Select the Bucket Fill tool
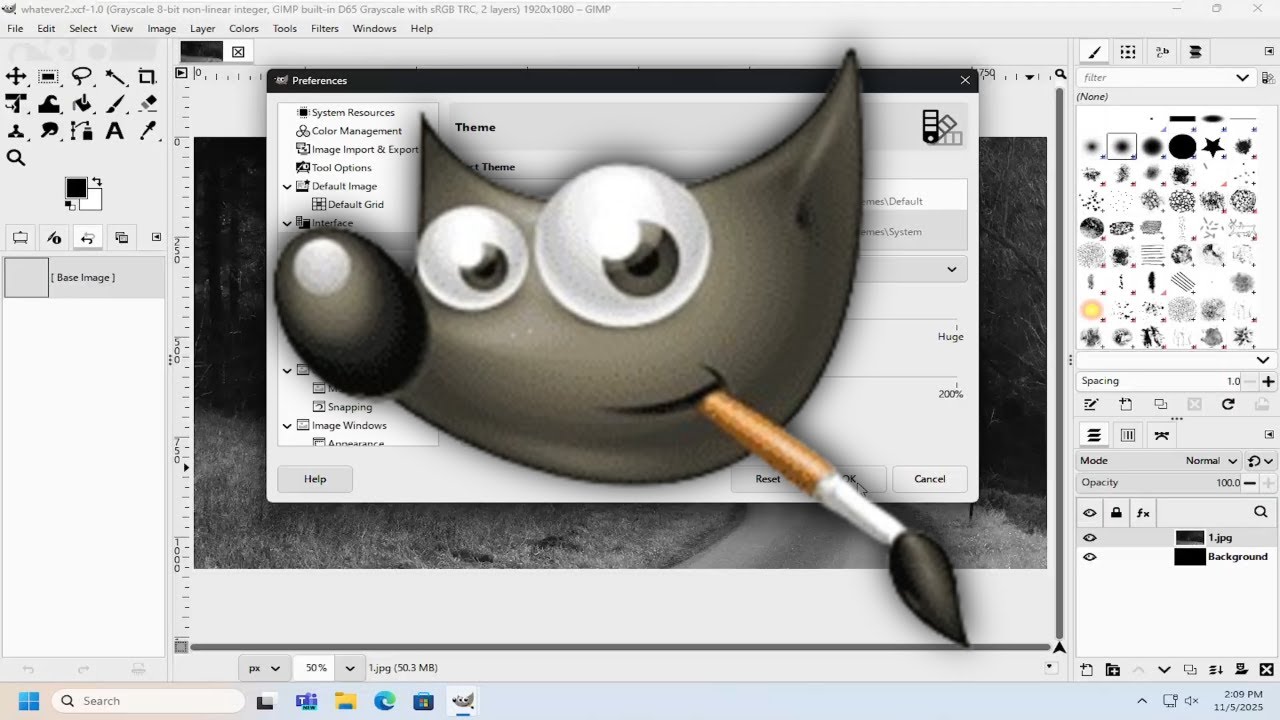Screen dimensions: 1280x720 click(82, 104)
